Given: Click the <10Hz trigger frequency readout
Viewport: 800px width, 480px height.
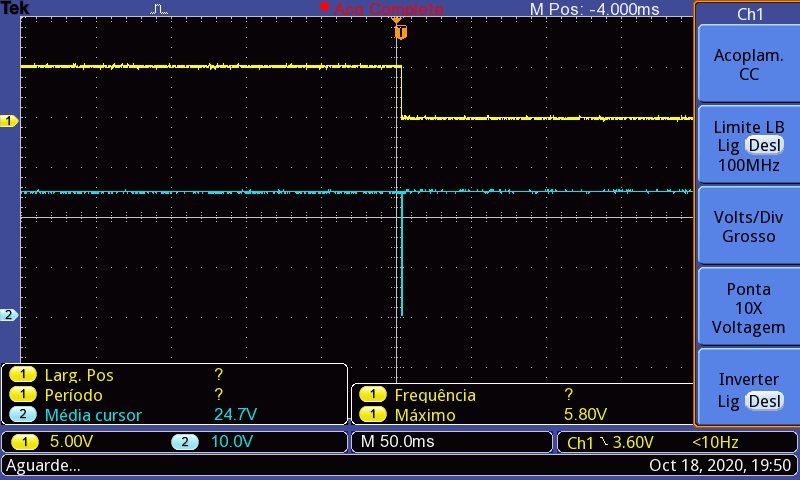Looking at the screenshot, I should 715,442.
